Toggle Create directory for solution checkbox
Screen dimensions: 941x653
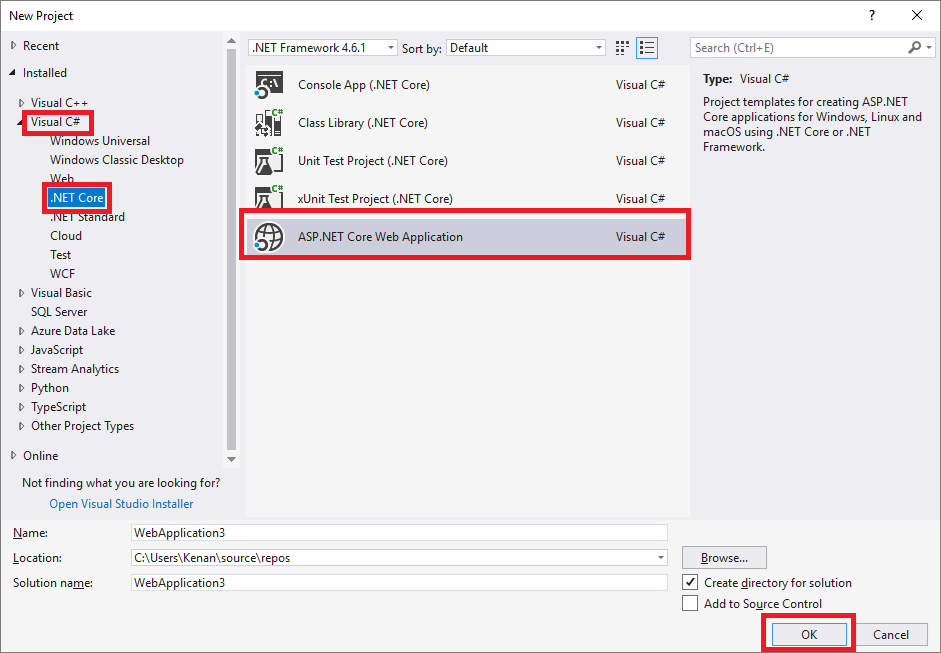point(690,582)
